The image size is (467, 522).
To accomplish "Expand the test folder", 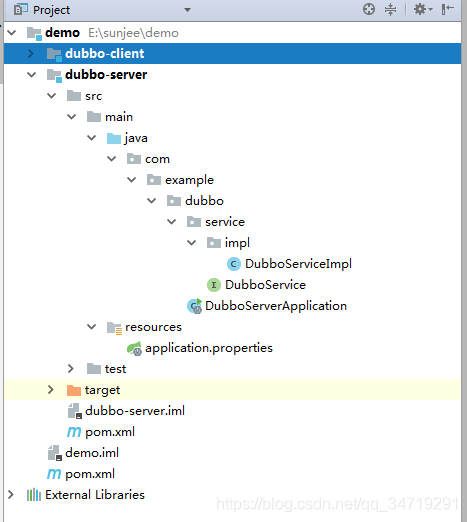I will click(71, 369).
